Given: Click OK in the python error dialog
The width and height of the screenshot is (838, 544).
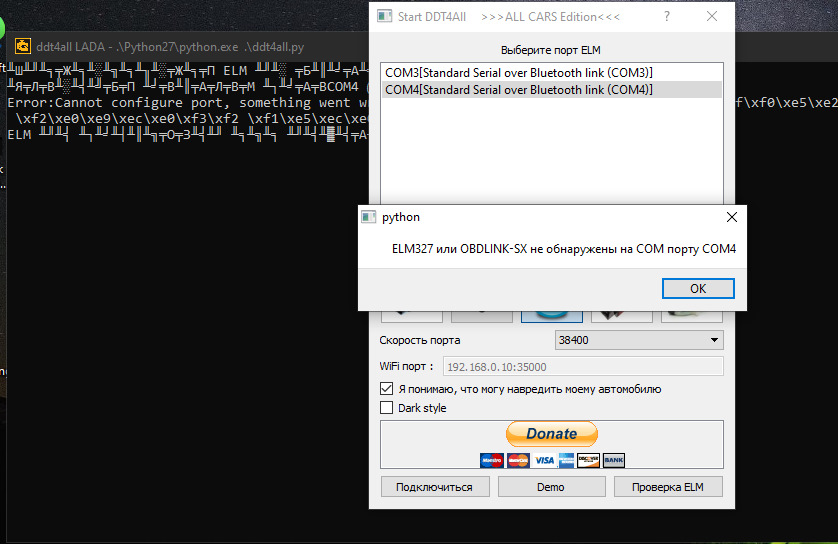Looking at the screenshot, I should (697, 288).
